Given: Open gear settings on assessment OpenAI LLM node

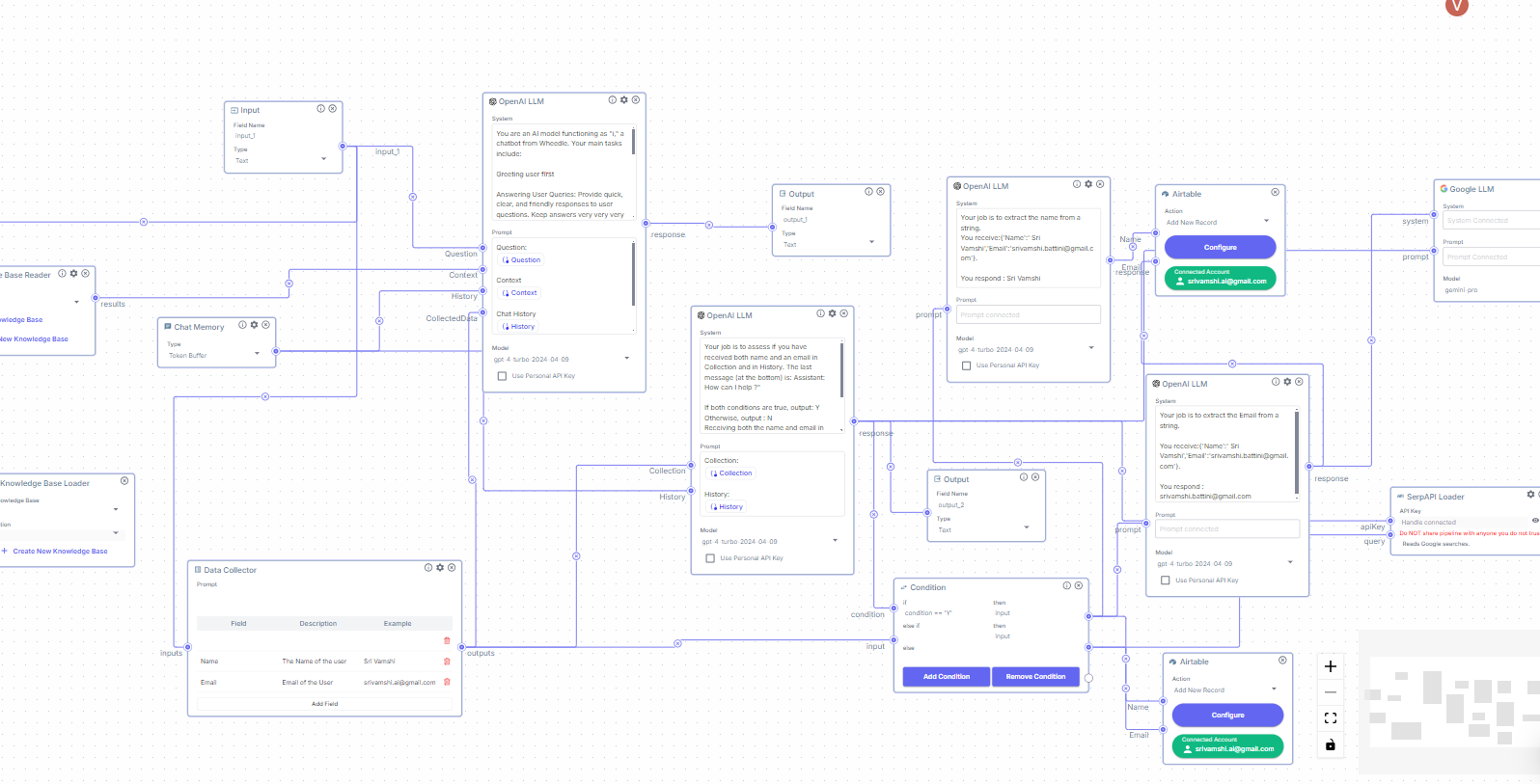Looking at the screenshot, I should tap(833, 313).
